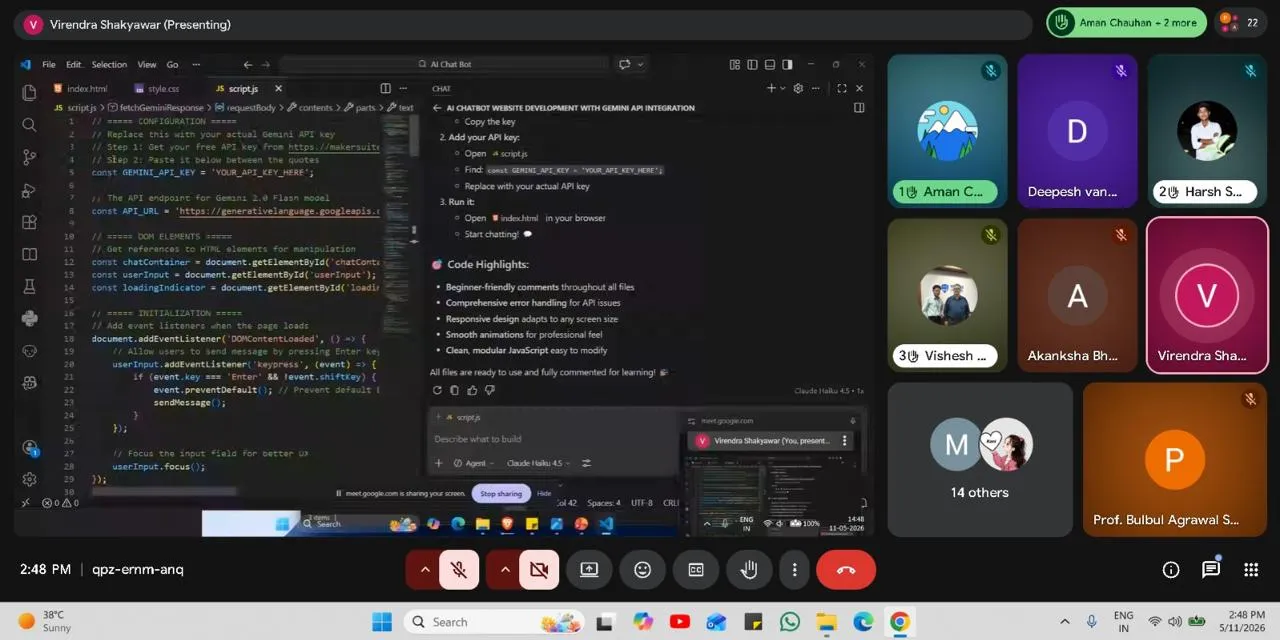Click the Describe what to build chat input

[555, 439]
